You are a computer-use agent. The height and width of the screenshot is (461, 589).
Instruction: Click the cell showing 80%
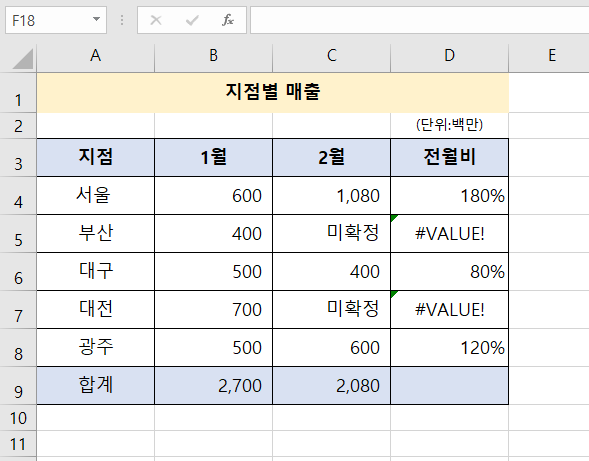(449, 272)
